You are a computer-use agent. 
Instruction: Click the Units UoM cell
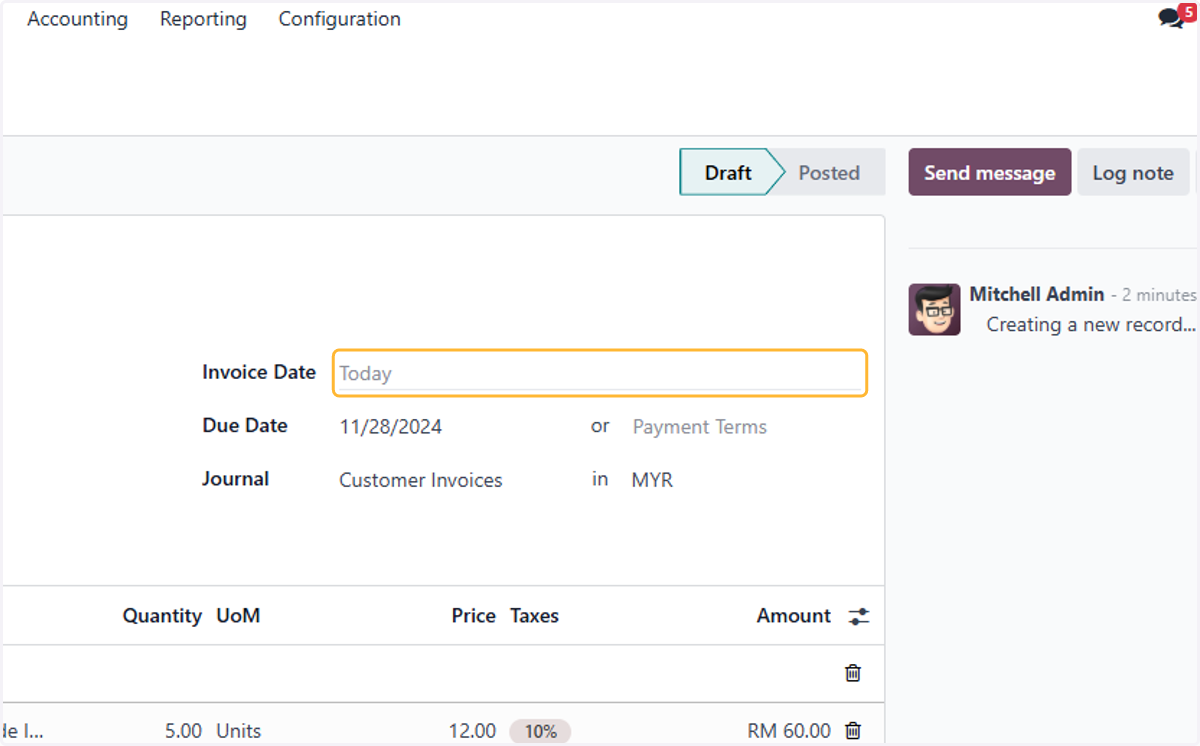point(239,731)
